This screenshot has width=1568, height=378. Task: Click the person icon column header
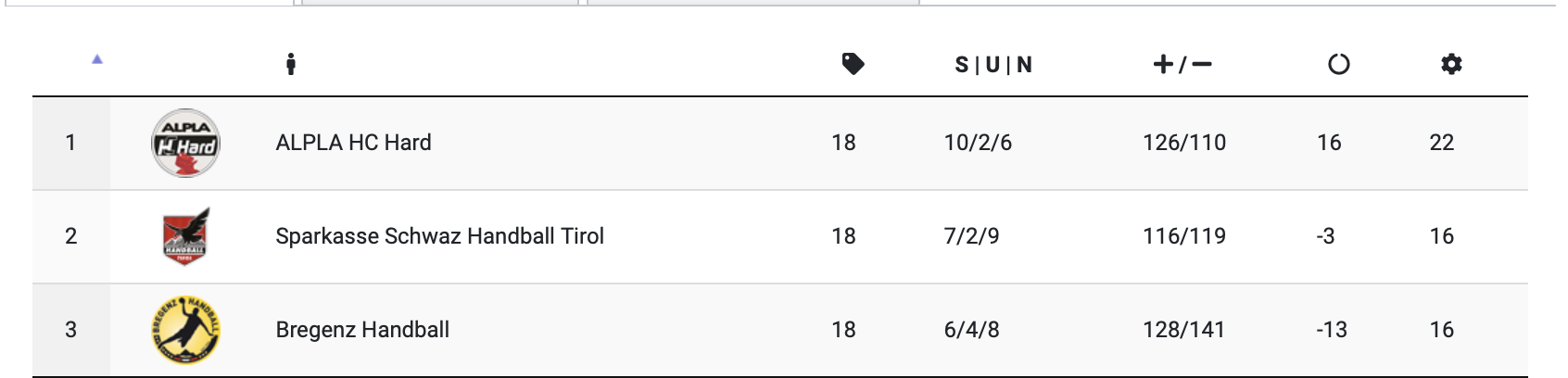click(x=291, y=64)
